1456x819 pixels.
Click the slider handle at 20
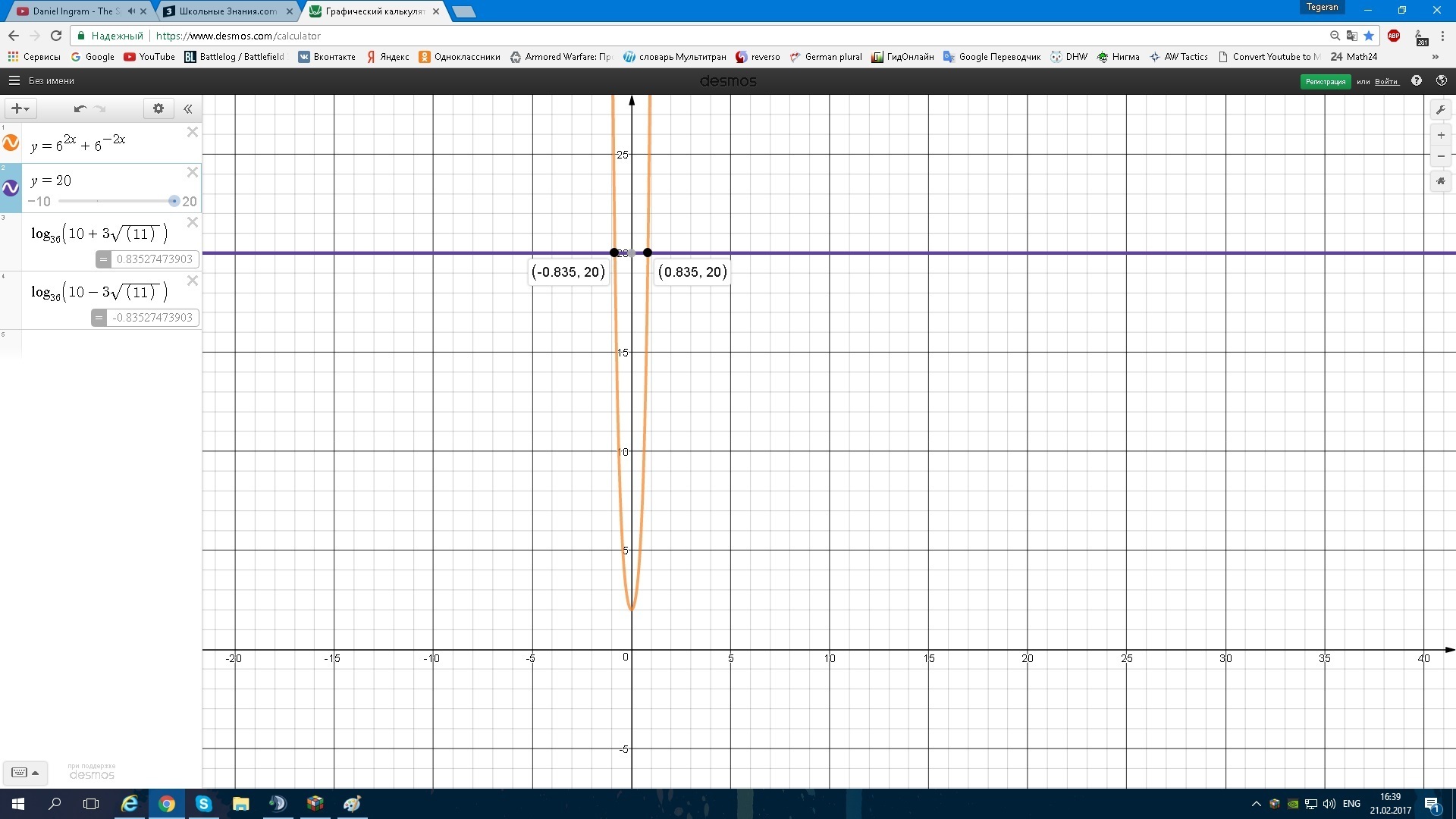click(x=174, y=201)
